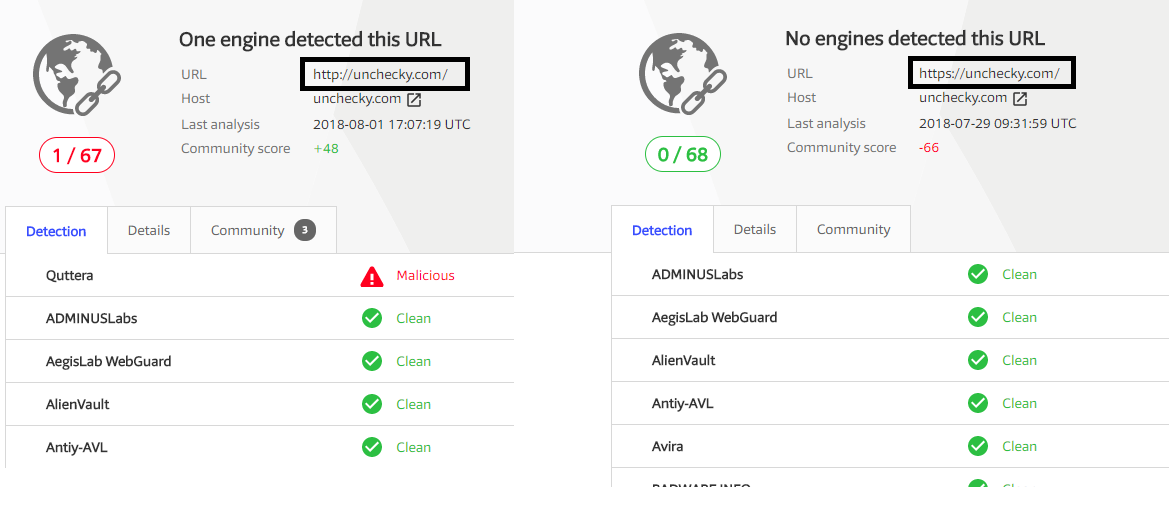Click ADMINUSLabs engine name in left panel
Screen dimensions: 1169x513
pyautogui.click(x=91, y=318)
